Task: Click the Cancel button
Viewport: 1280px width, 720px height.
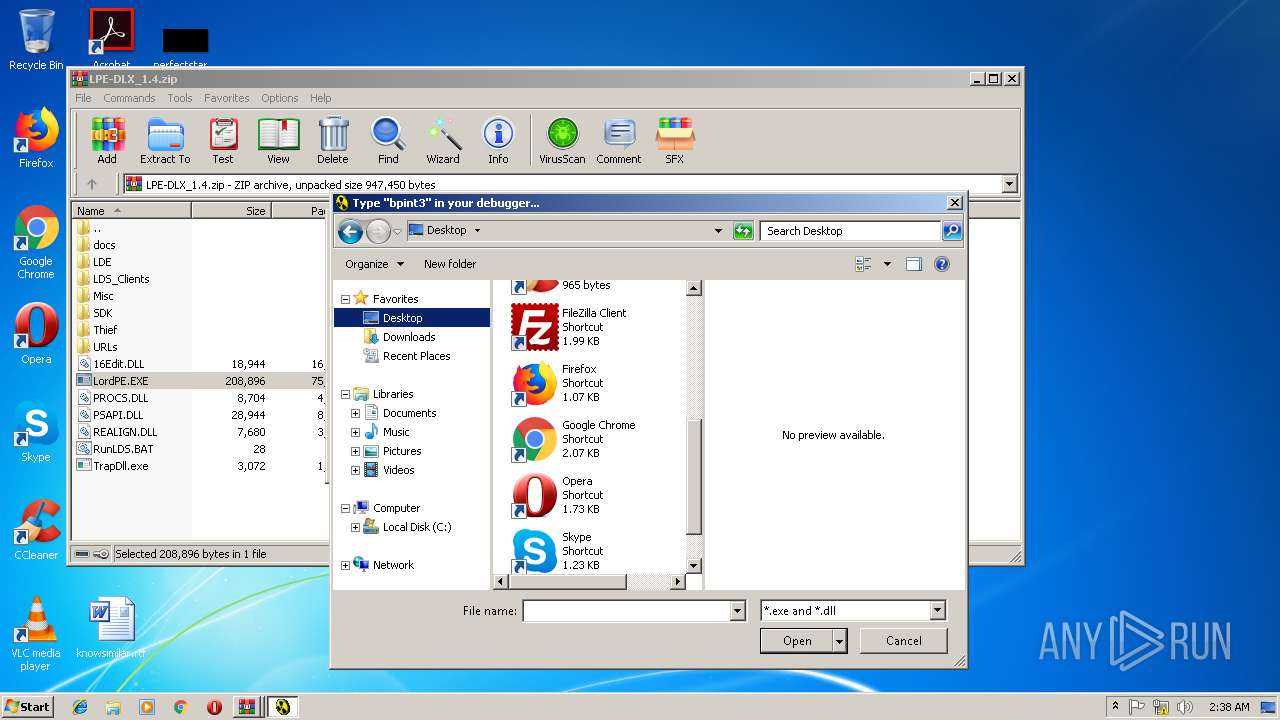Action: tap(903, 641)
